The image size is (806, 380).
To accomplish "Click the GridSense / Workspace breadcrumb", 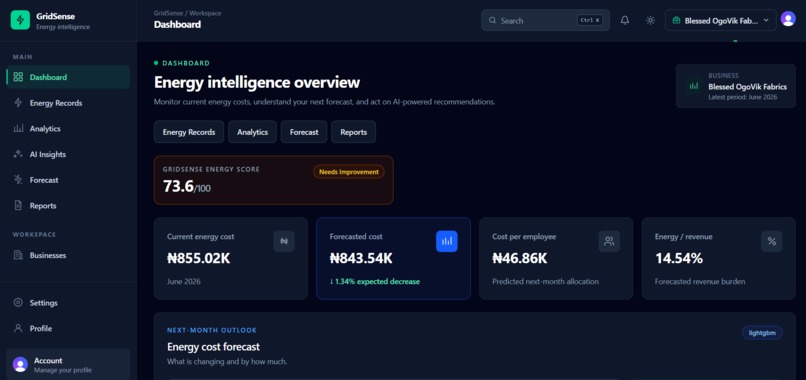I will tap(188, 13).
